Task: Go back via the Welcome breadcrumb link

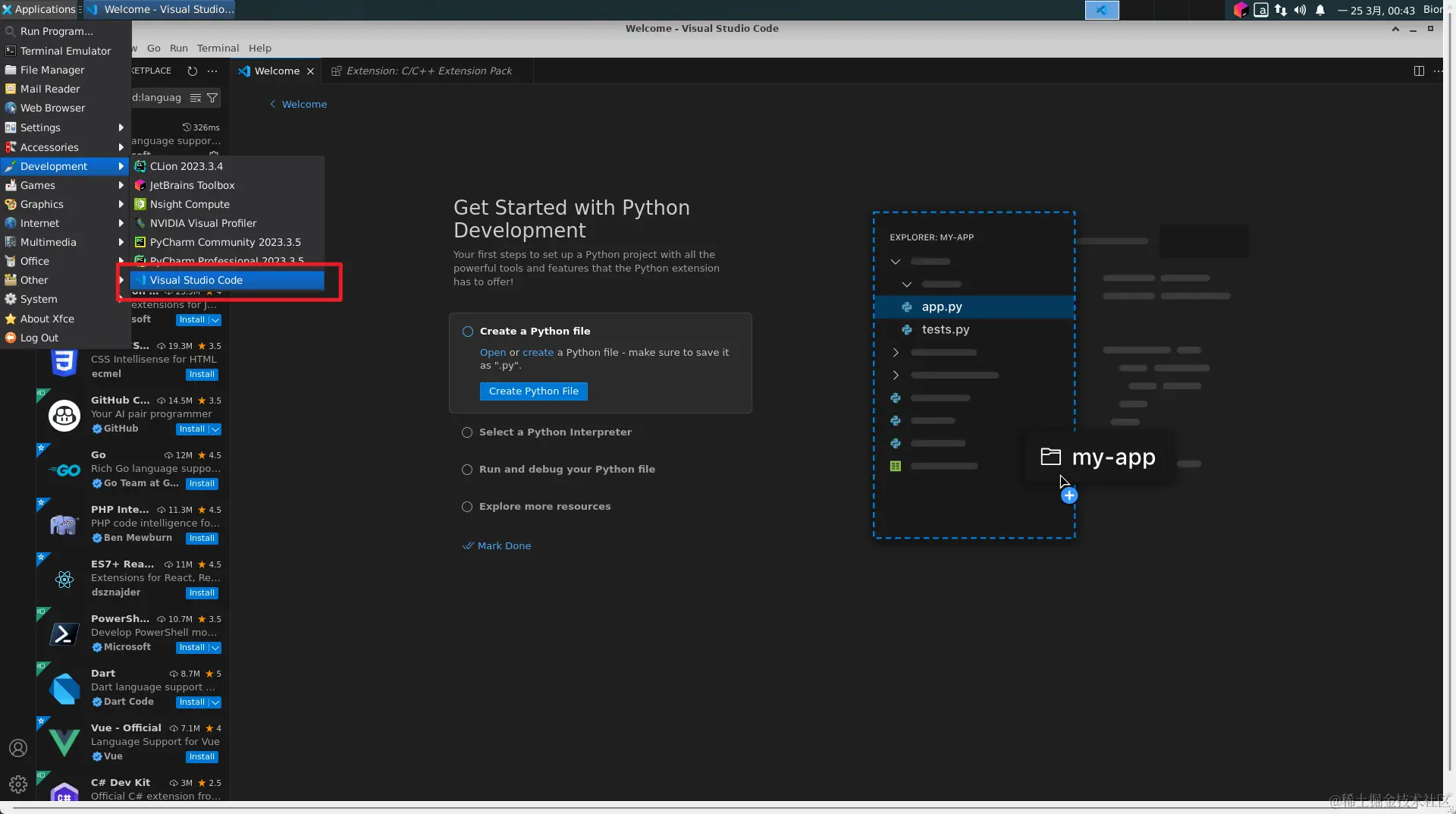Action: [298, 105]
